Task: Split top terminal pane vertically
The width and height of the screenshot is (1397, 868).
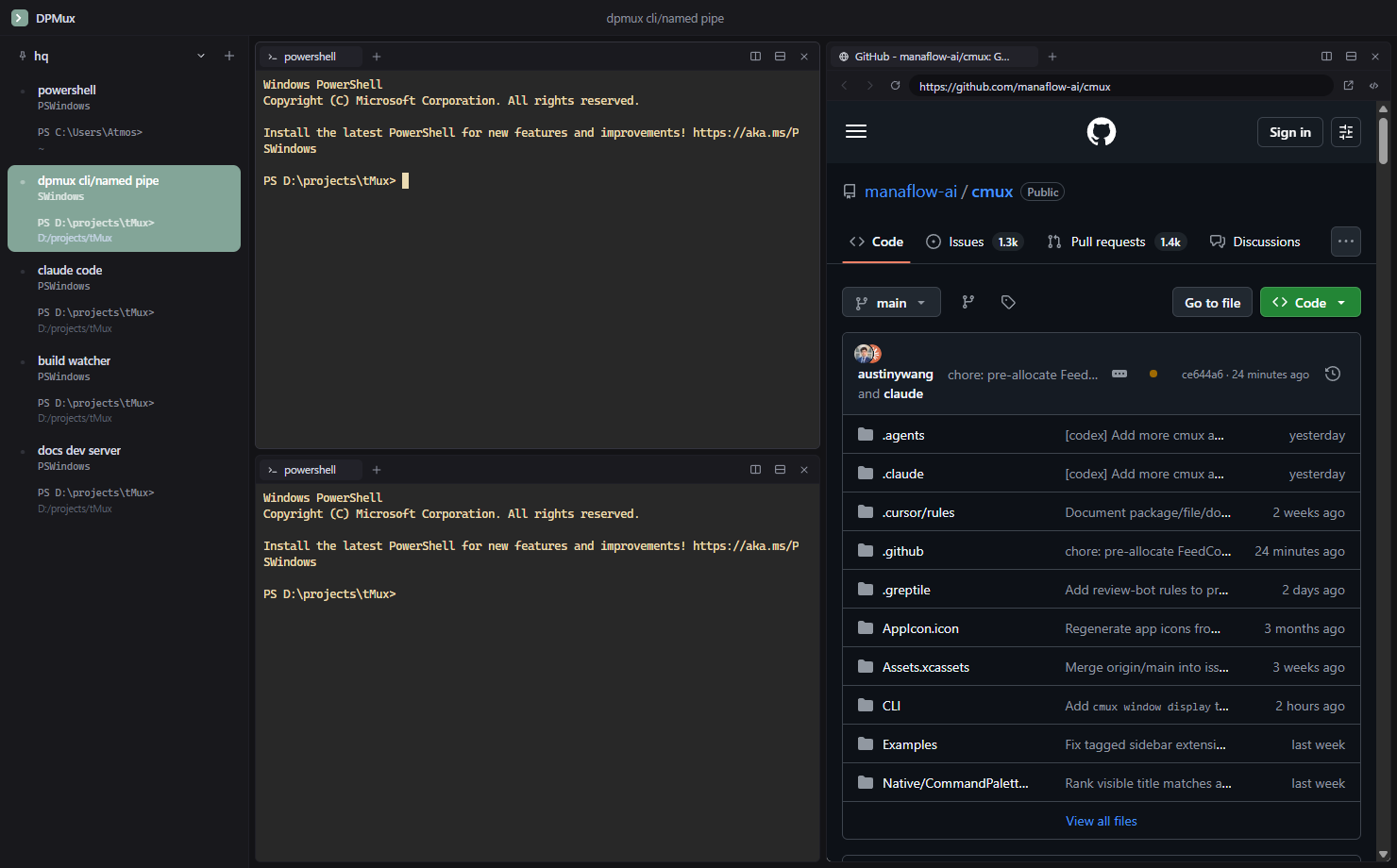Action: click(x=755, y=57)
